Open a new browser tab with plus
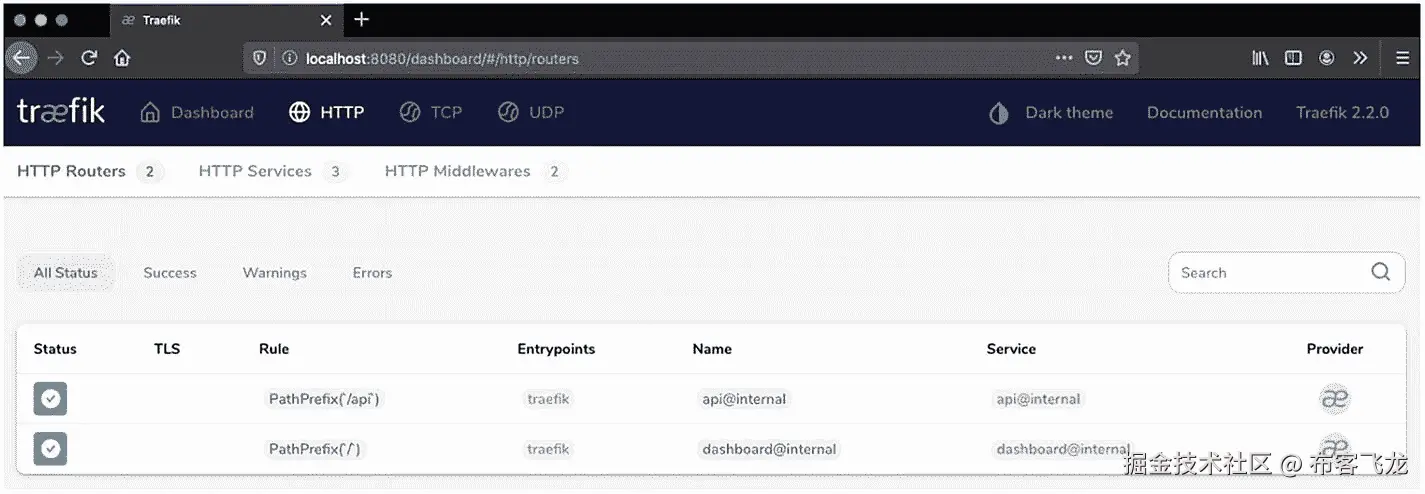Viewport: 1425px width, 494px height. [x=362, y=19]
